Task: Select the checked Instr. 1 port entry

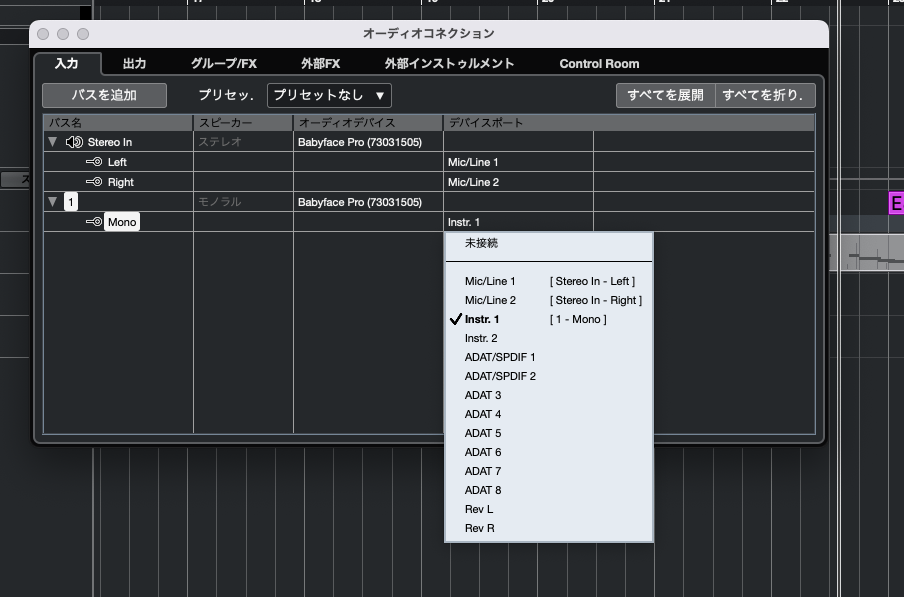Action: tap(482, 319)
